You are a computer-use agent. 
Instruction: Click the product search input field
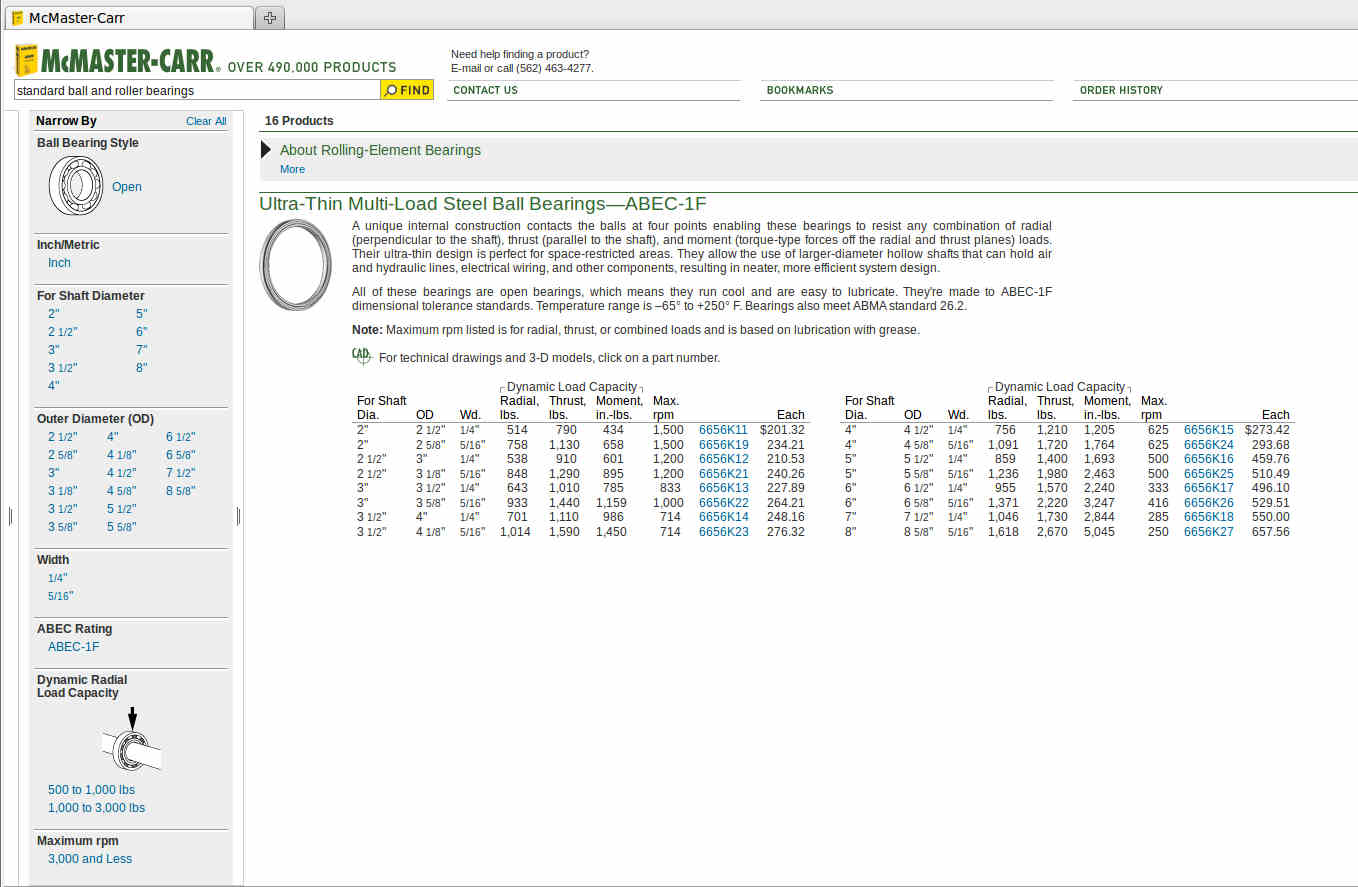(x=197, y=90)
